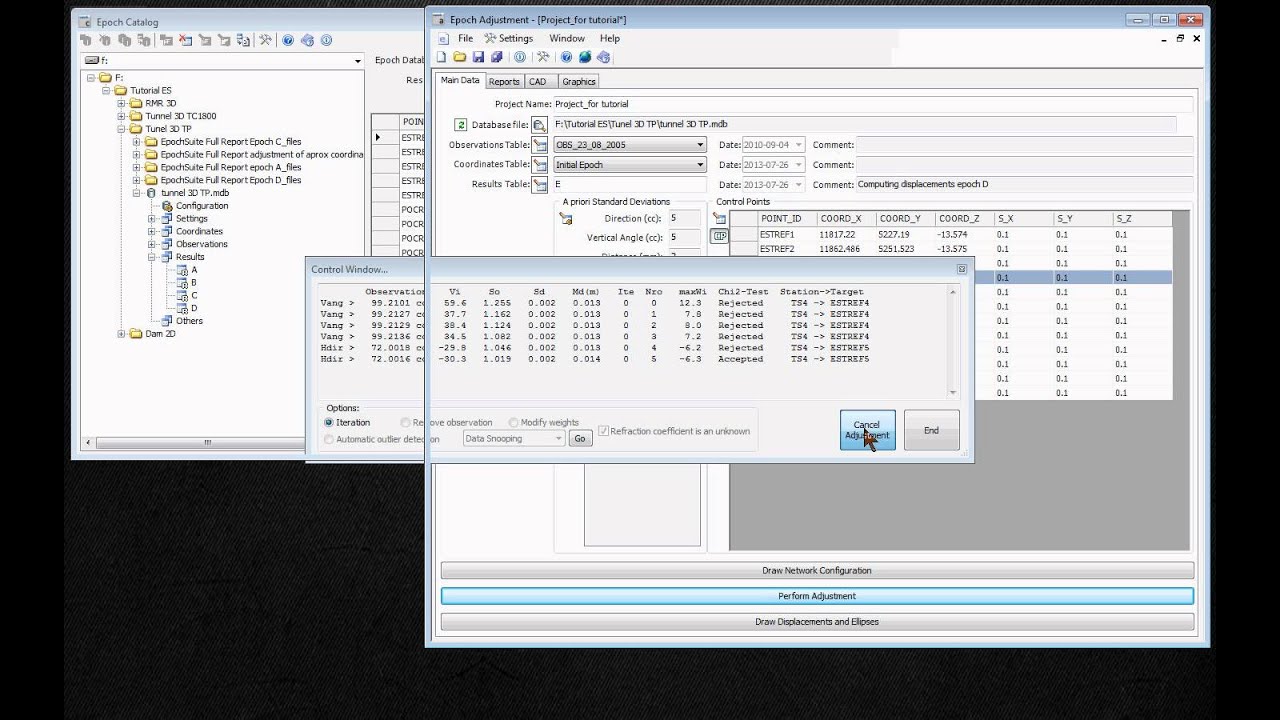
Task: Click the globe web icon in Epoch Adjustment toolbar
Action: (585, 57)
